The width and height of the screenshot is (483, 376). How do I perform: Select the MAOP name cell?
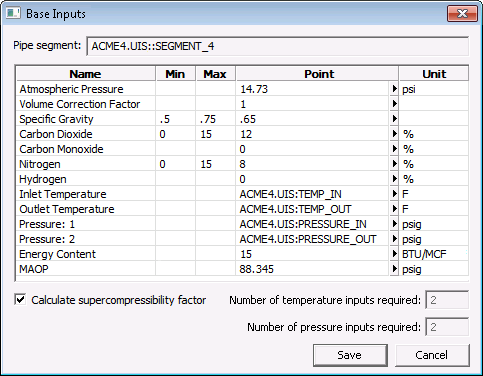(x=86, y=269)
